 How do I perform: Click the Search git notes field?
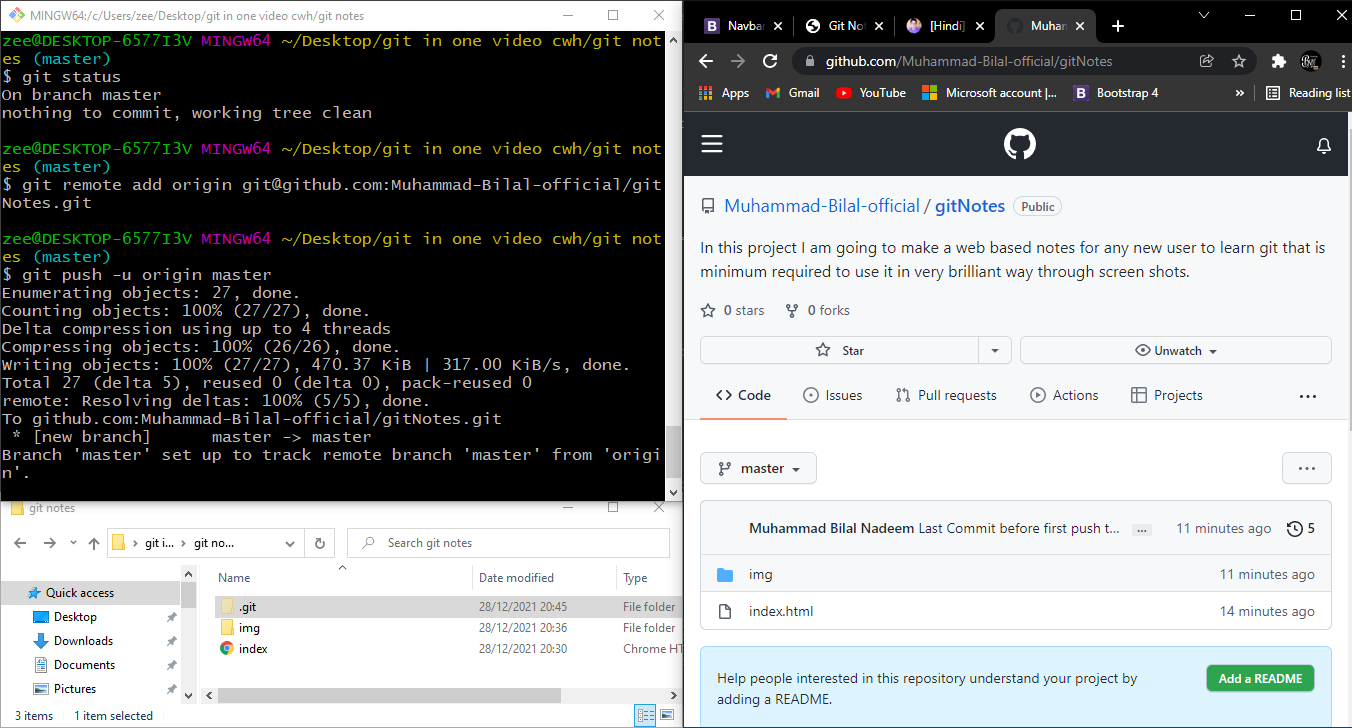coord(508,543)
